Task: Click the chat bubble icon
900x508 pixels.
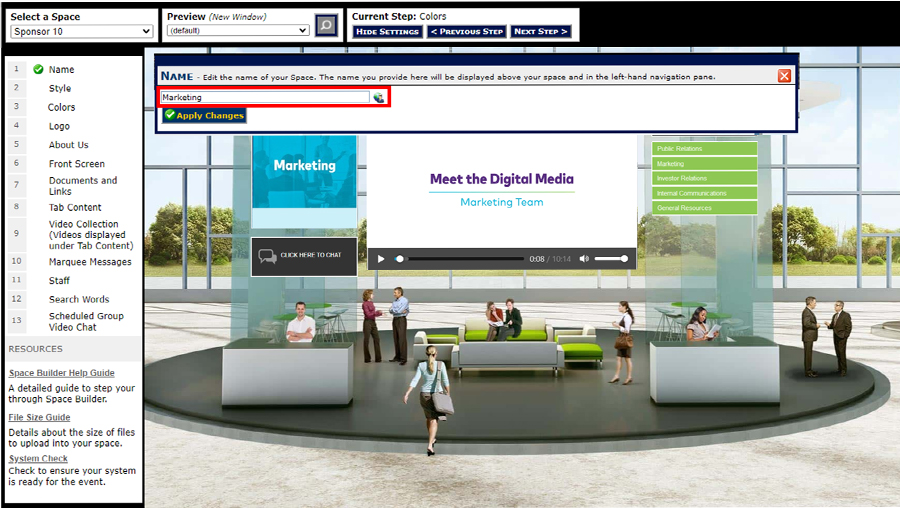Action: click(x=268, y=256)
